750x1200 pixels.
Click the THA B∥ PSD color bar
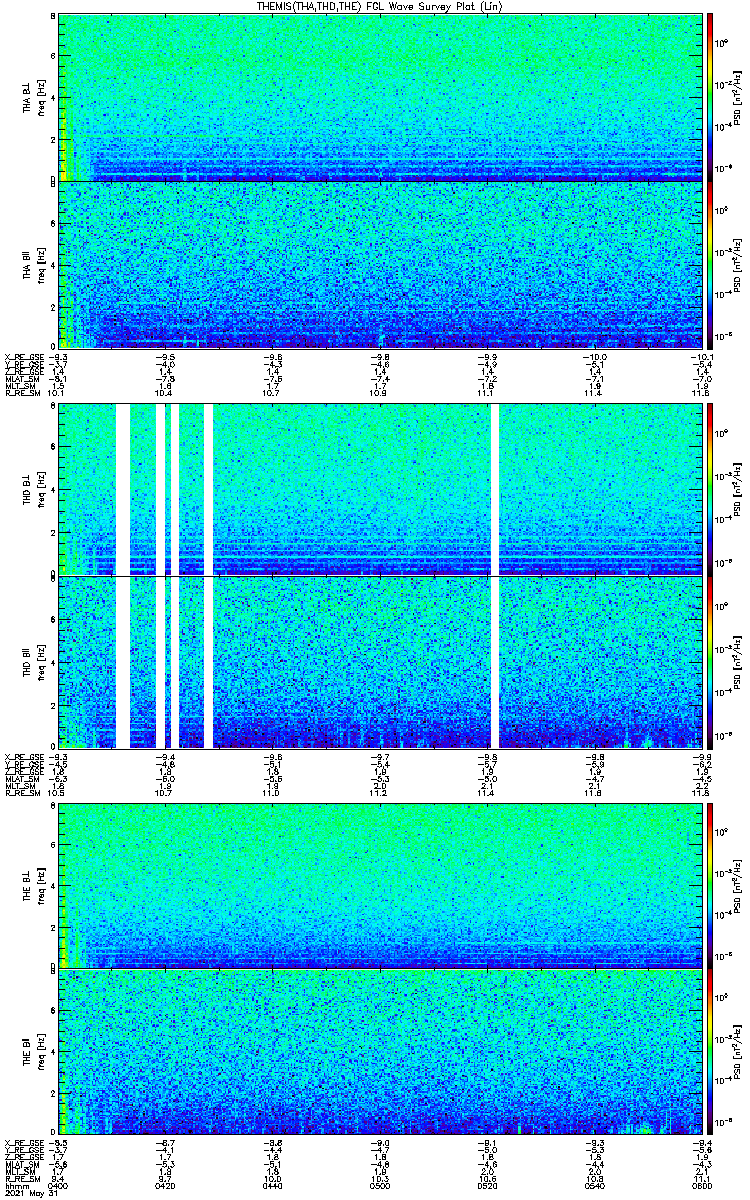(710, 264)
